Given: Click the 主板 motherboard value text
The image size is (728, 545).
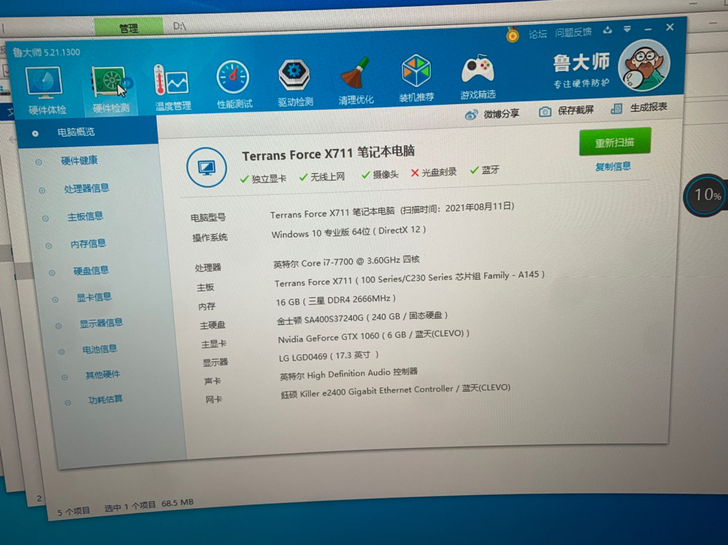Looking at the screenshot, I should coord(409,279).
